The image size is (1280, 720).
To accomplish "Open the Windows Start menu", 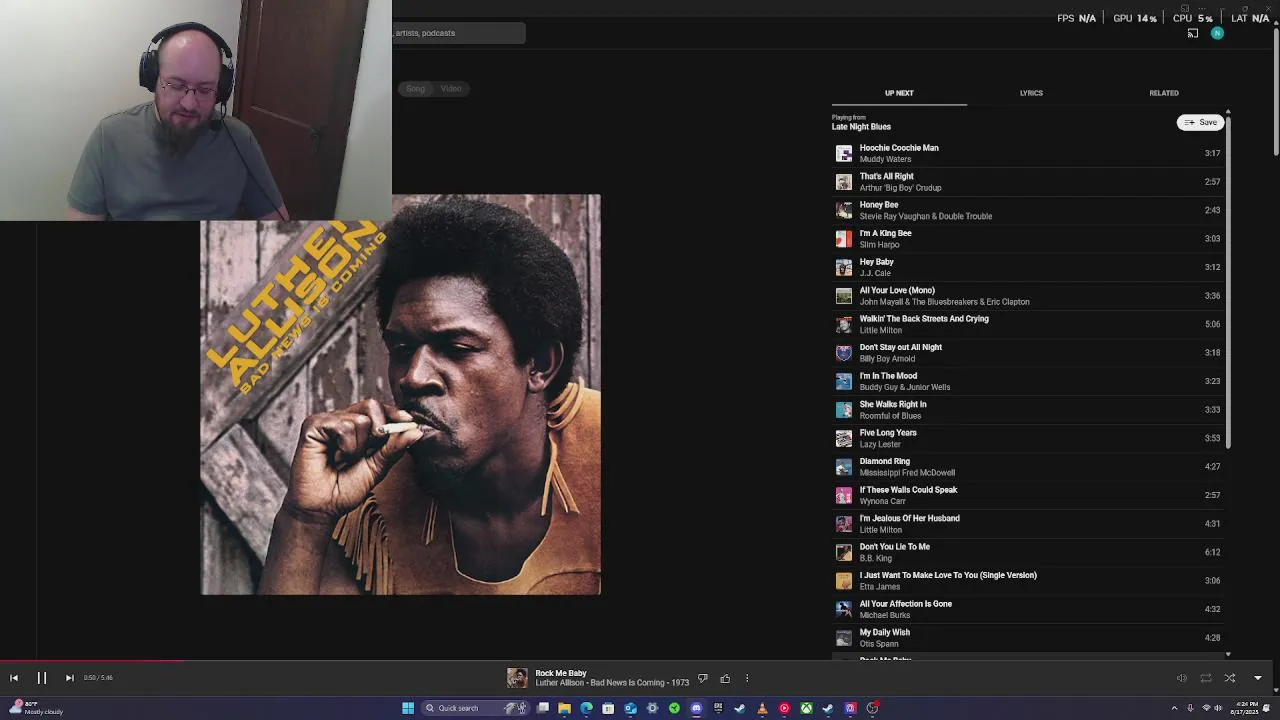I will 408,708.
